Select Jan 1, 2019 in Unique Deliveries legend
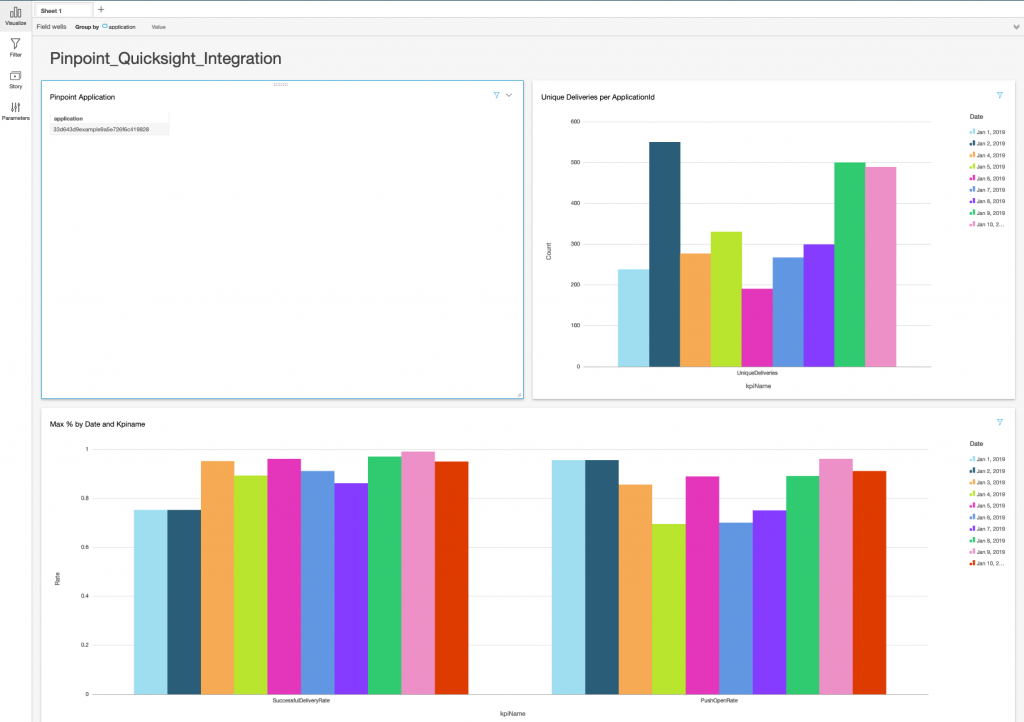The height and width of the screenshot is (722, 1024). (987, 132)
